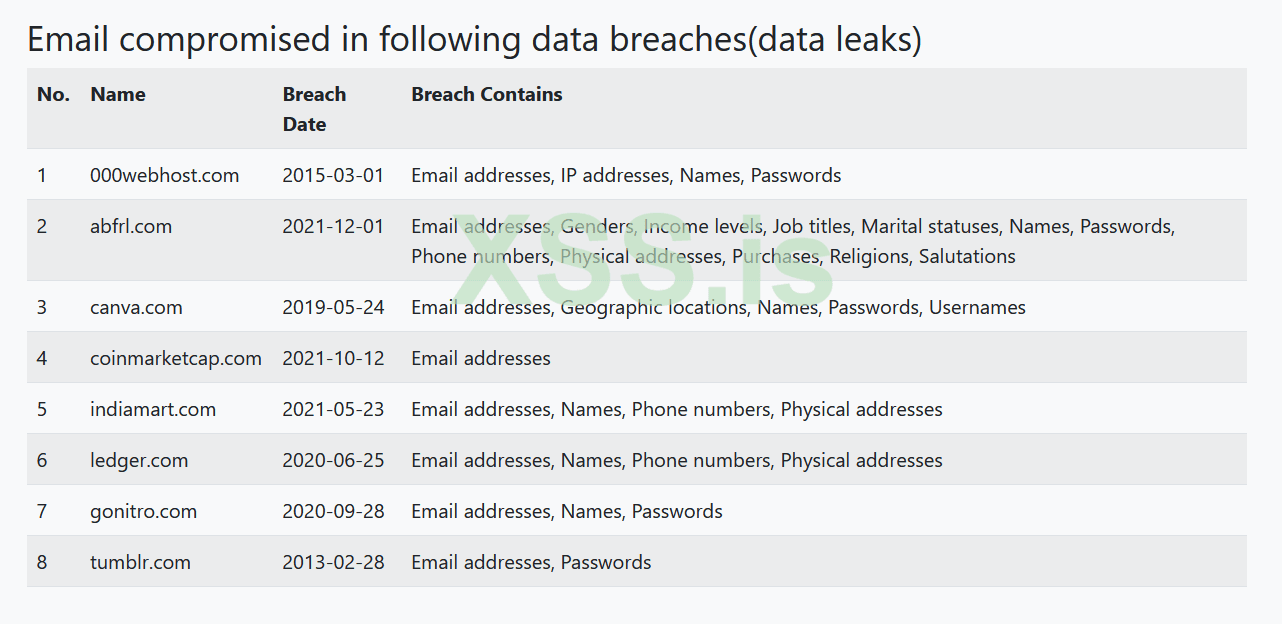Click the indiamart.com breach name
Screen dimensions: 1282x624
(153, 410)
